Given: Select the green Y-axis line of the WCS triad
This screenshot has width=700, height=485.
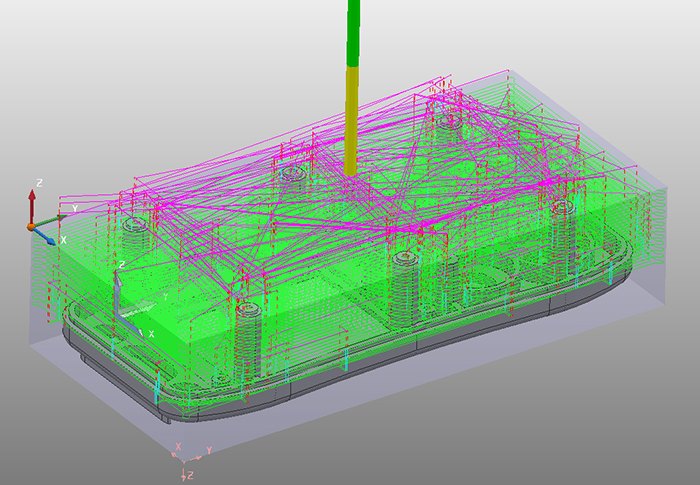Looking at the screenshot, I should click(x=50, y=220).
